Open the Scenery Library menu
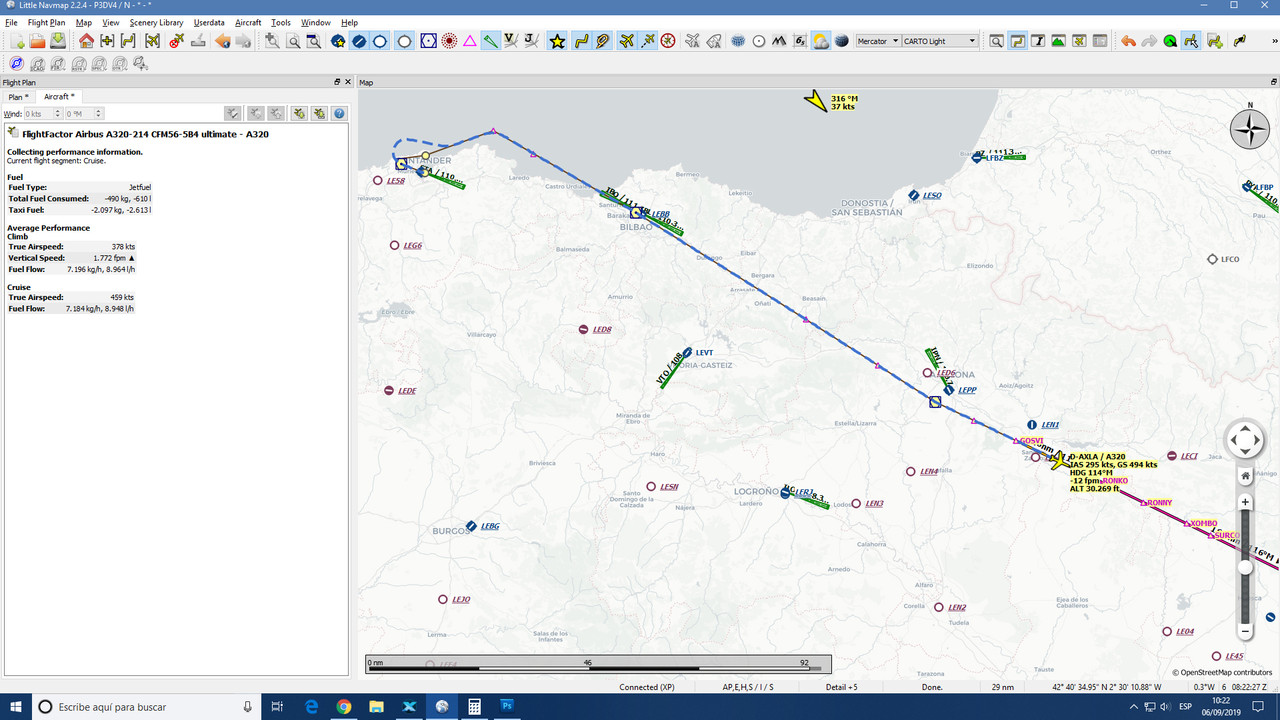Image resolution: width=1280 pixels, height=720 pixels. pos(156,22)
